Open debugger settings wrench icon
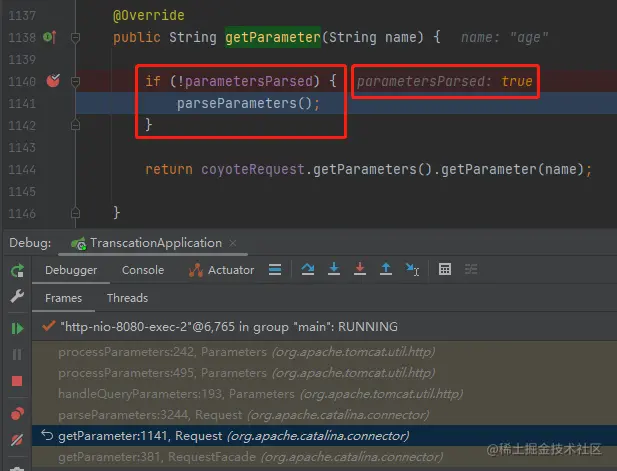617x471 pixels. [17, 296]
